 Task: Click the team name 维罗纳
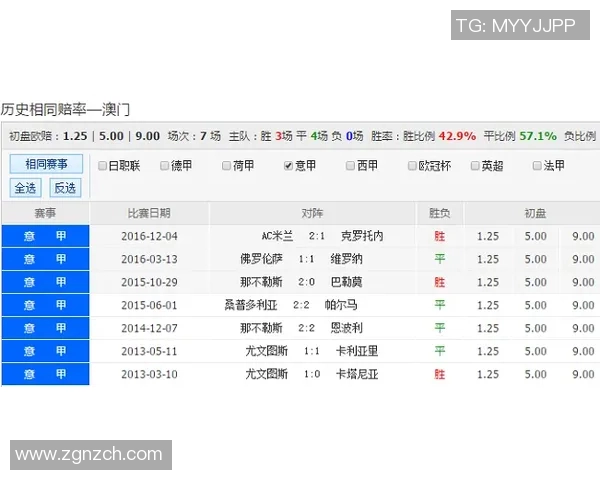pyautogui.click(x=346, y=259)
